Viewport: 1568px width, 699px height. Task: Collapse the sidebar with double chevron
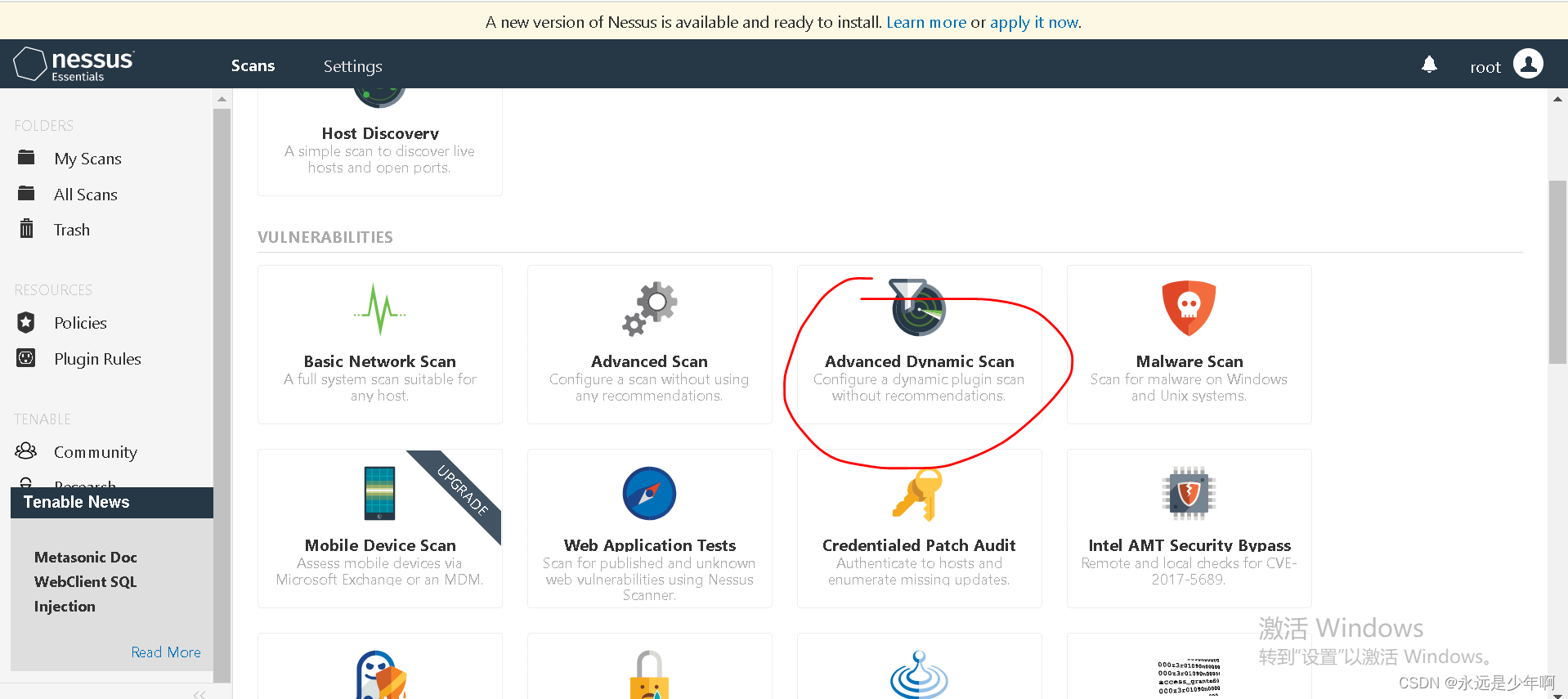point(199,694)
